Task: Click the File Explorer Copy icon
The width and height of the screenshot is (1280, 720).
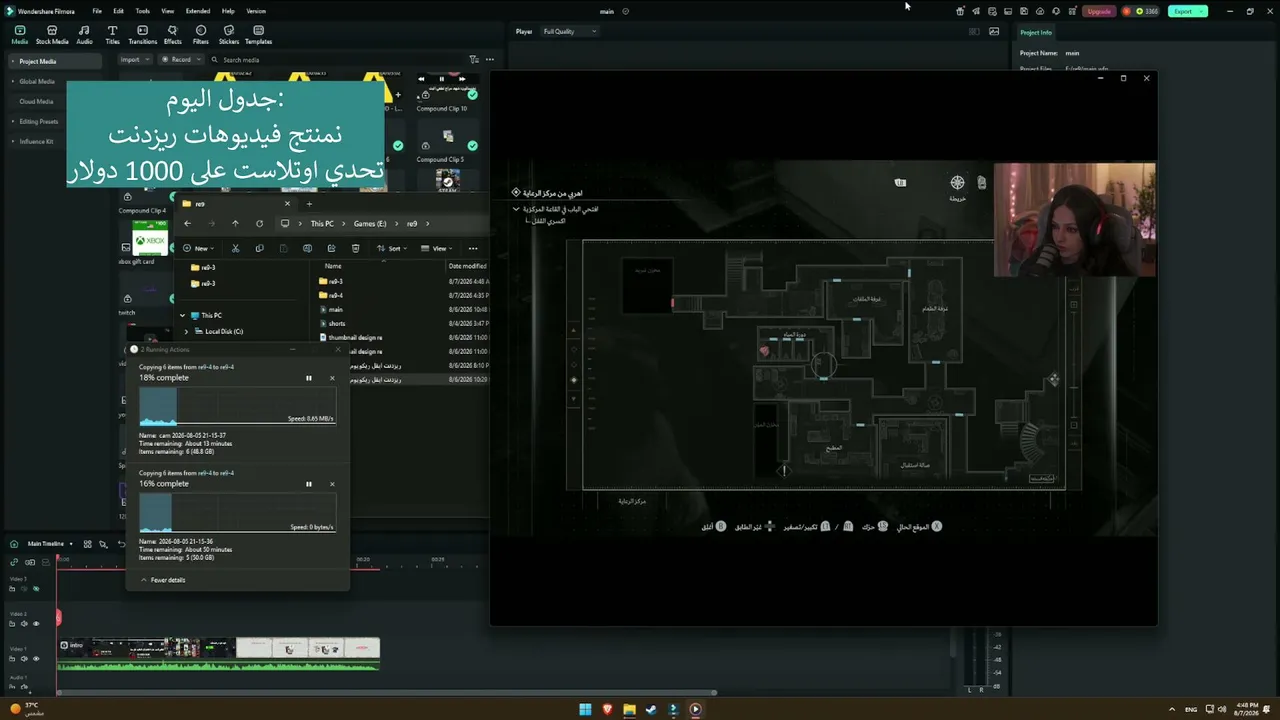Action: pyautogui.click(x=259, y=248)
